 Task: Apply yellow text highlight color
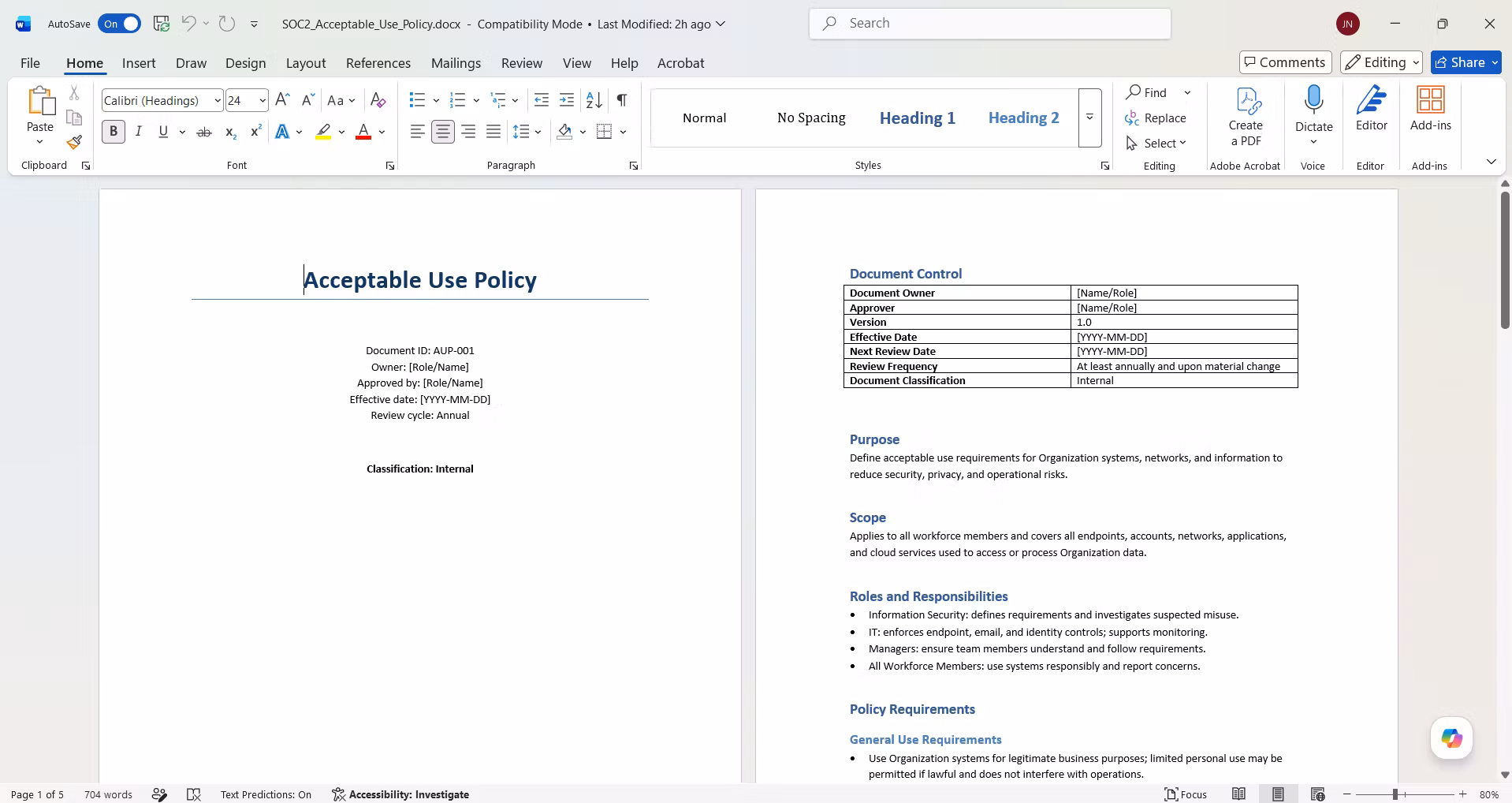click(323, 132)
